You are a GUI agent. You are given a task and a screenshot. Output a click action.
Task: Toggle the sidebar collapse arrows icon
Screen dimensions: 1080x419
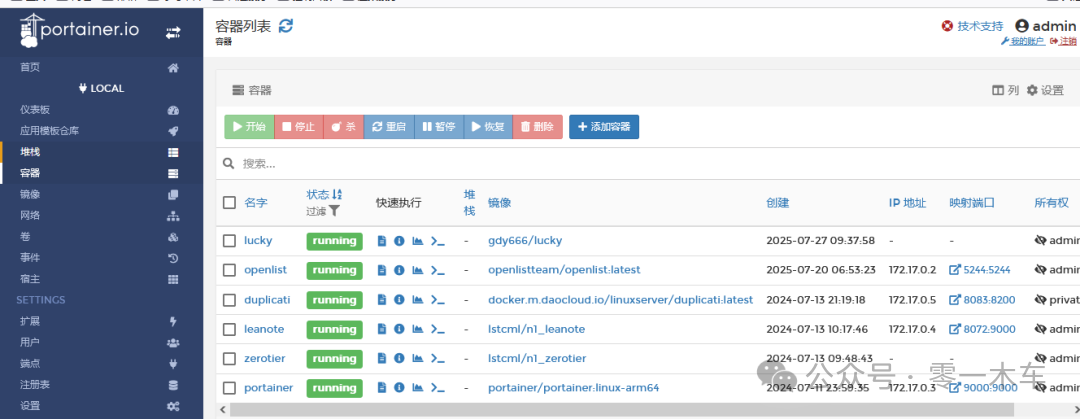pos(173,32)
